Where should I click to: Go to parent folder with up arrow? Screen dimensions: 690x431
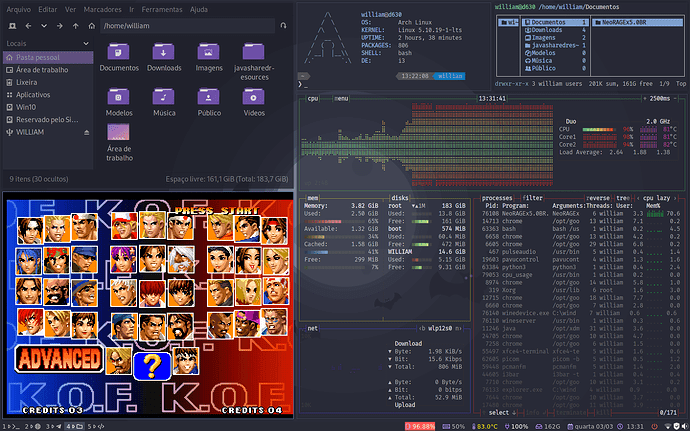(x=76, y=26)
